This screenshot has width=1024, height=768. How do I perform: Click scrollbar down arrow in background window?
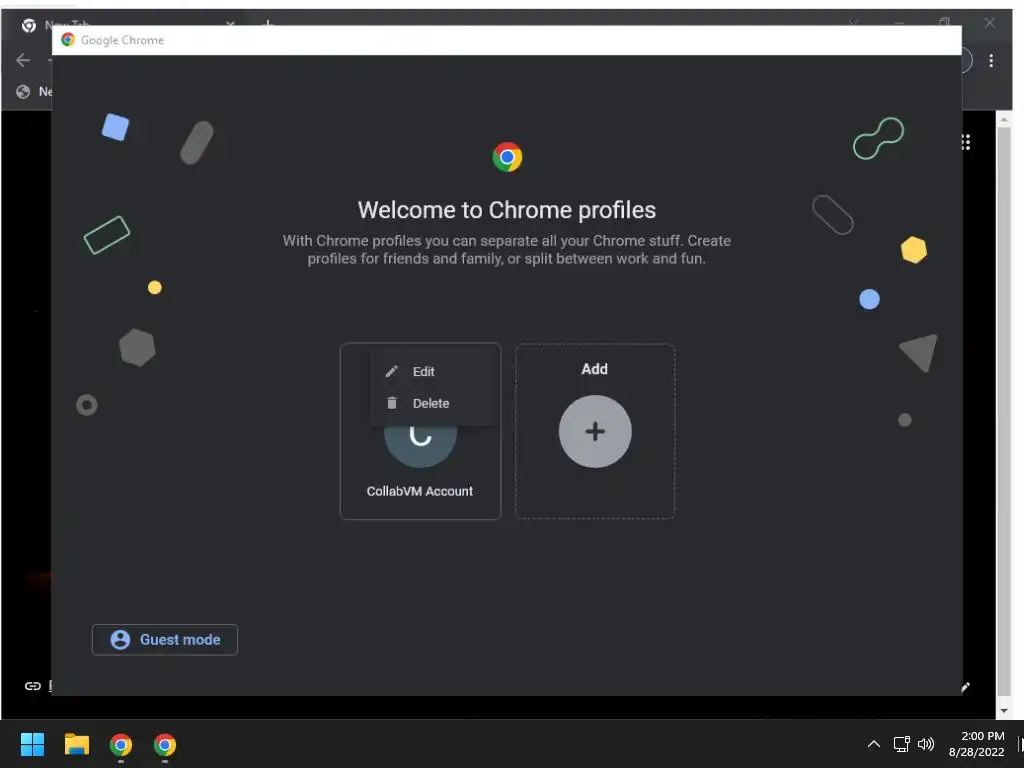tap(1004, 711)
